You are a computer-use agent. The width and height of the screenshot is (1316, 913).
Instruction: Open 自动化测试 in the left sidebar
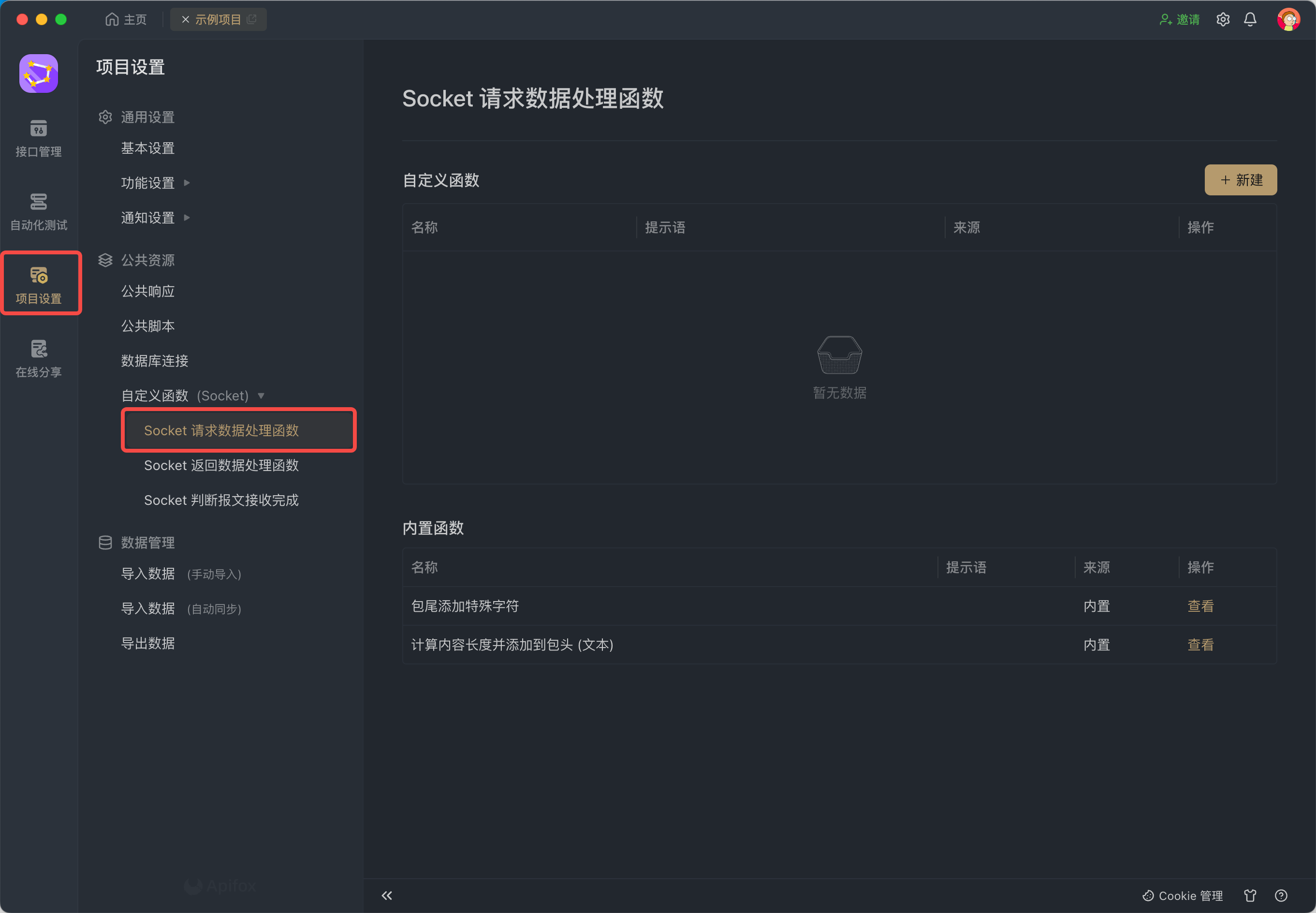click(x=38, y=211)
